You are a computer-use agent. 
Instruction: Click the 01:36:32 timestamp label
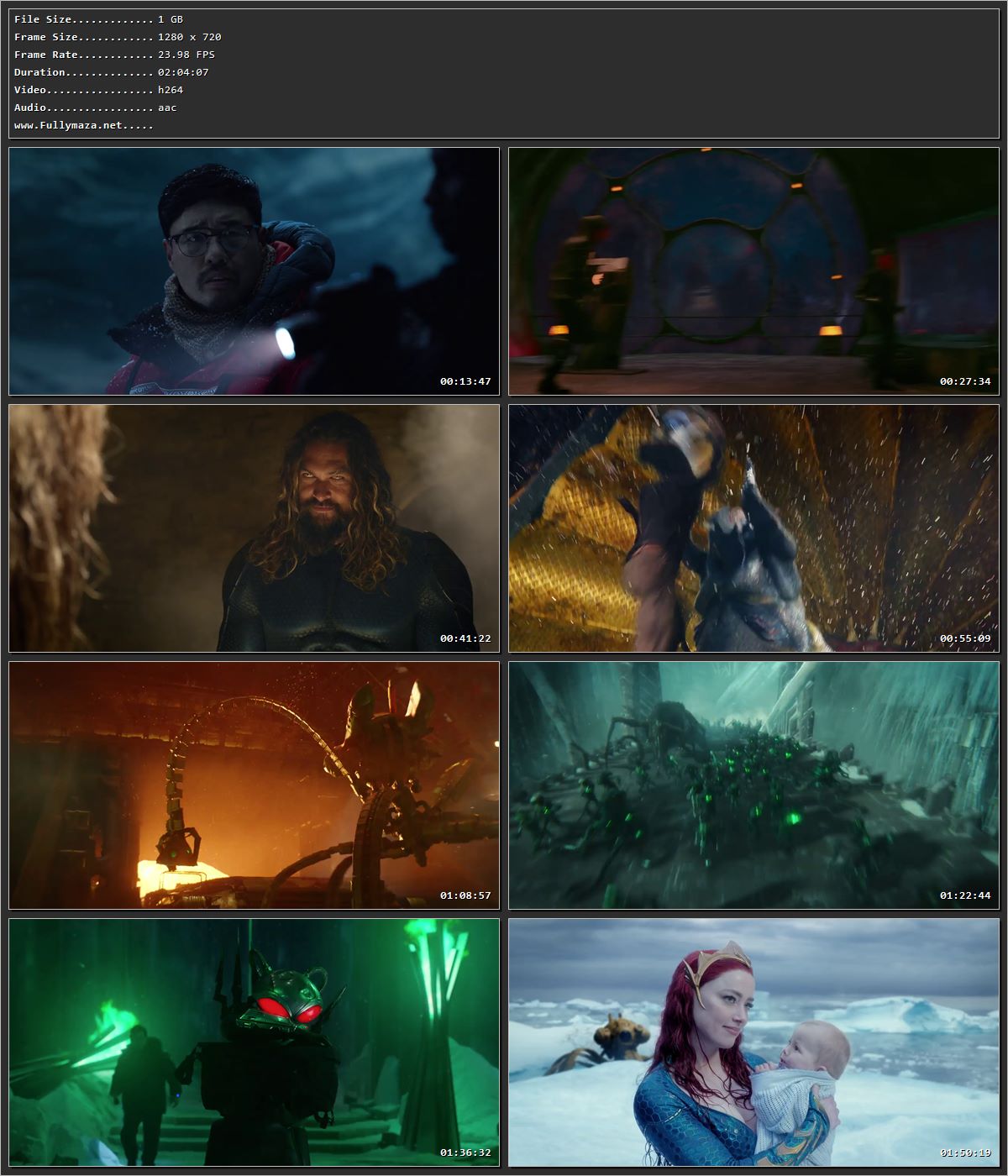point(465,1152)
